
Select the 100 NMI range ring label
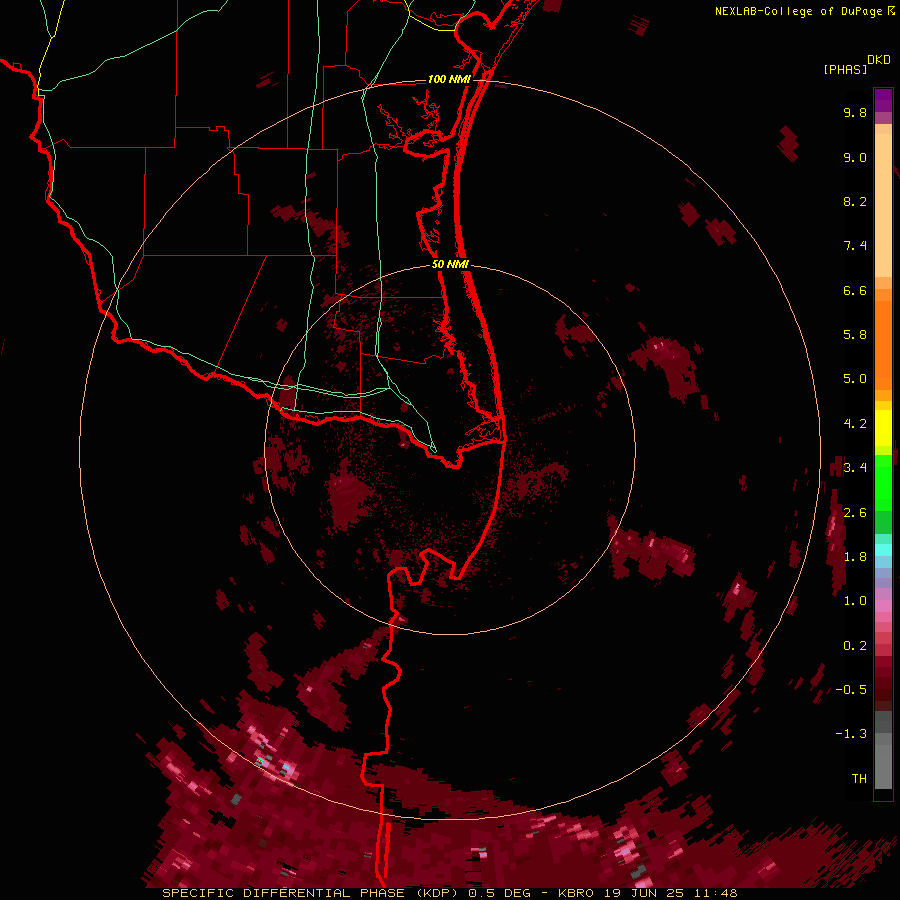click(x=449, y=79)
